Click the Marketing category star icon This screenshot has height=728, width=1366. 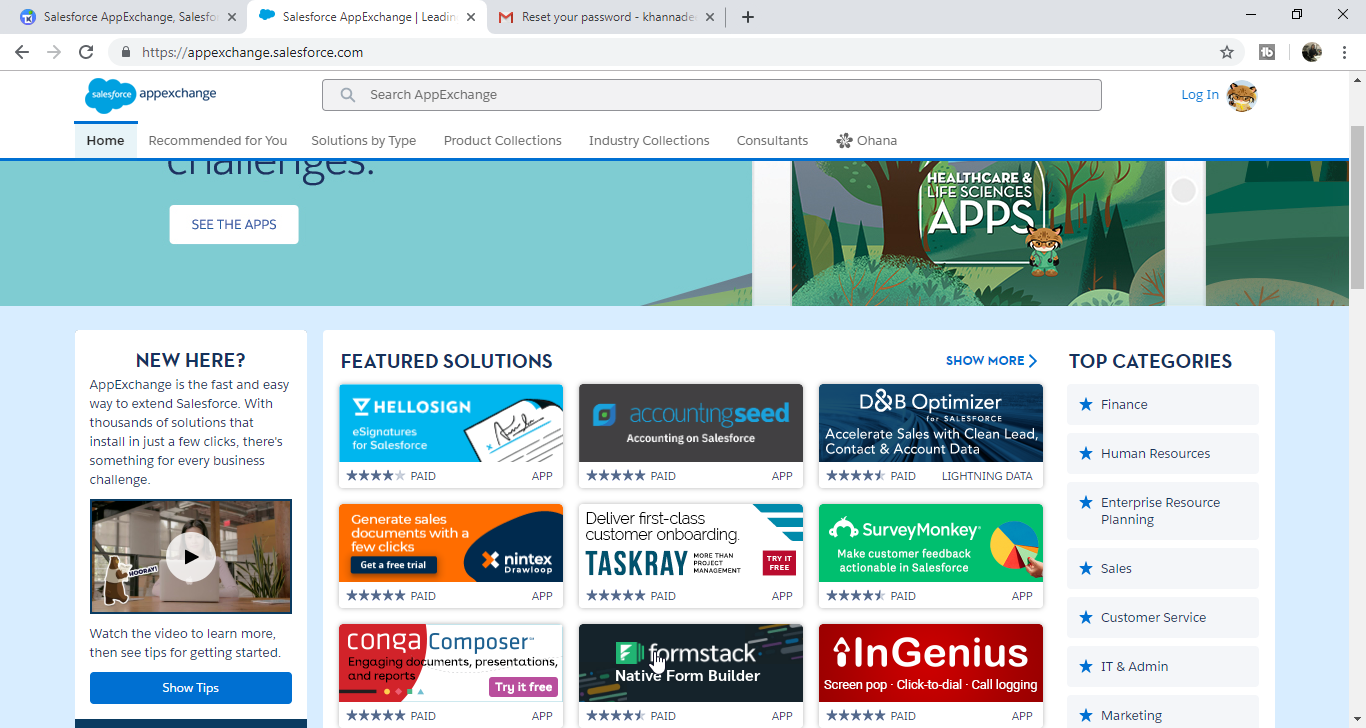(x=1086, y=716)
